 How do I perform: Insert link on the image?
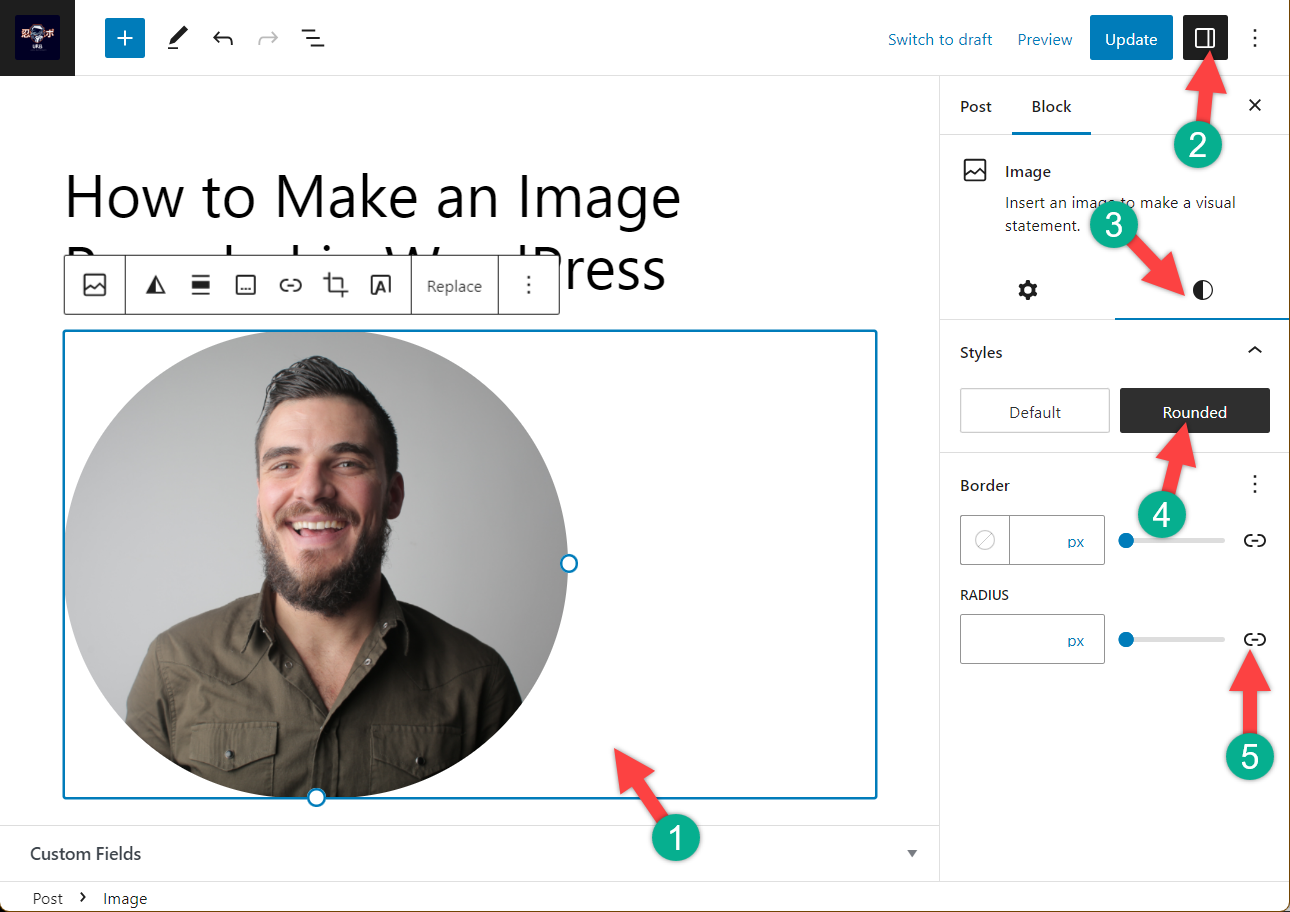coord(290,286)
